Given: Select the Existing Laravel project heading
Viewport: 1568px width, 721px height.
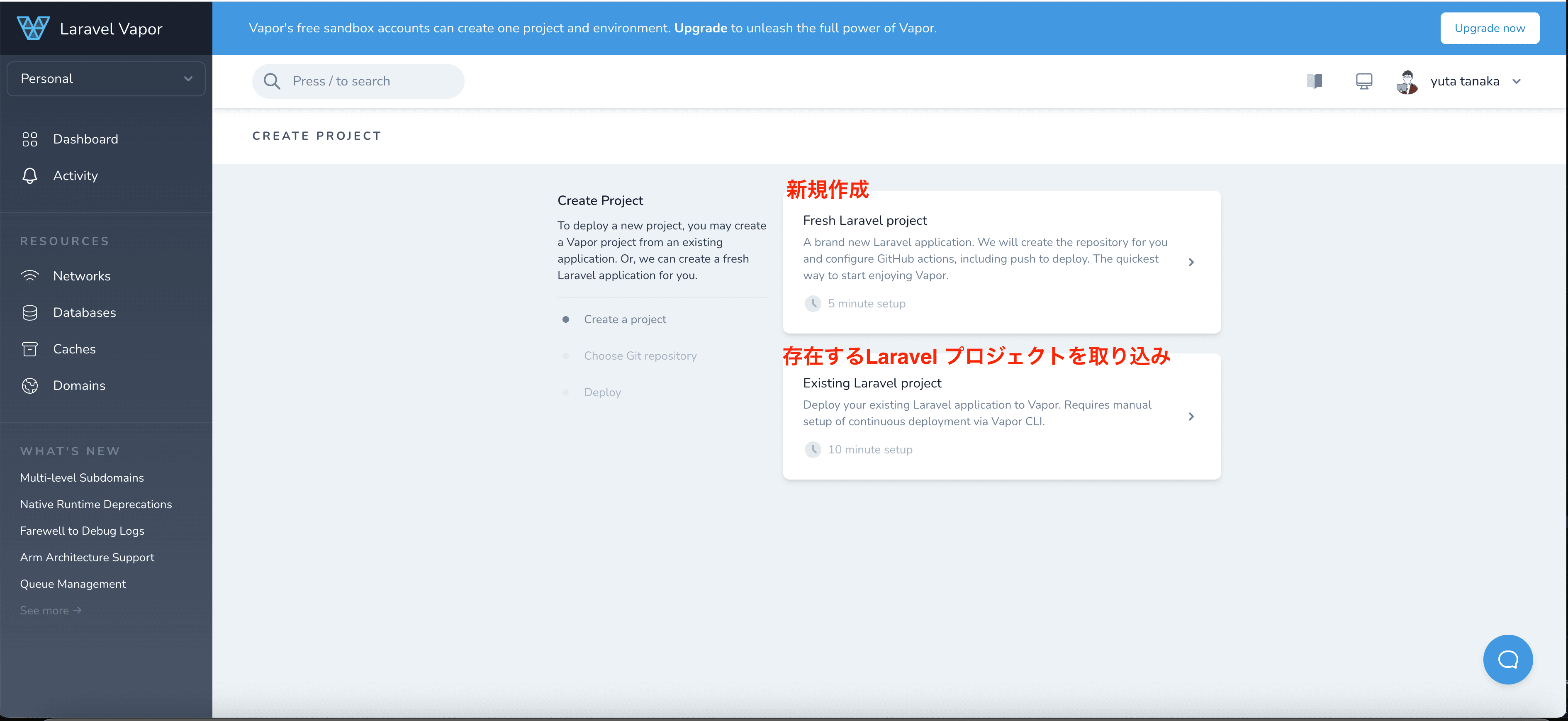Looking at the screenshot, I should pos(872,383).
